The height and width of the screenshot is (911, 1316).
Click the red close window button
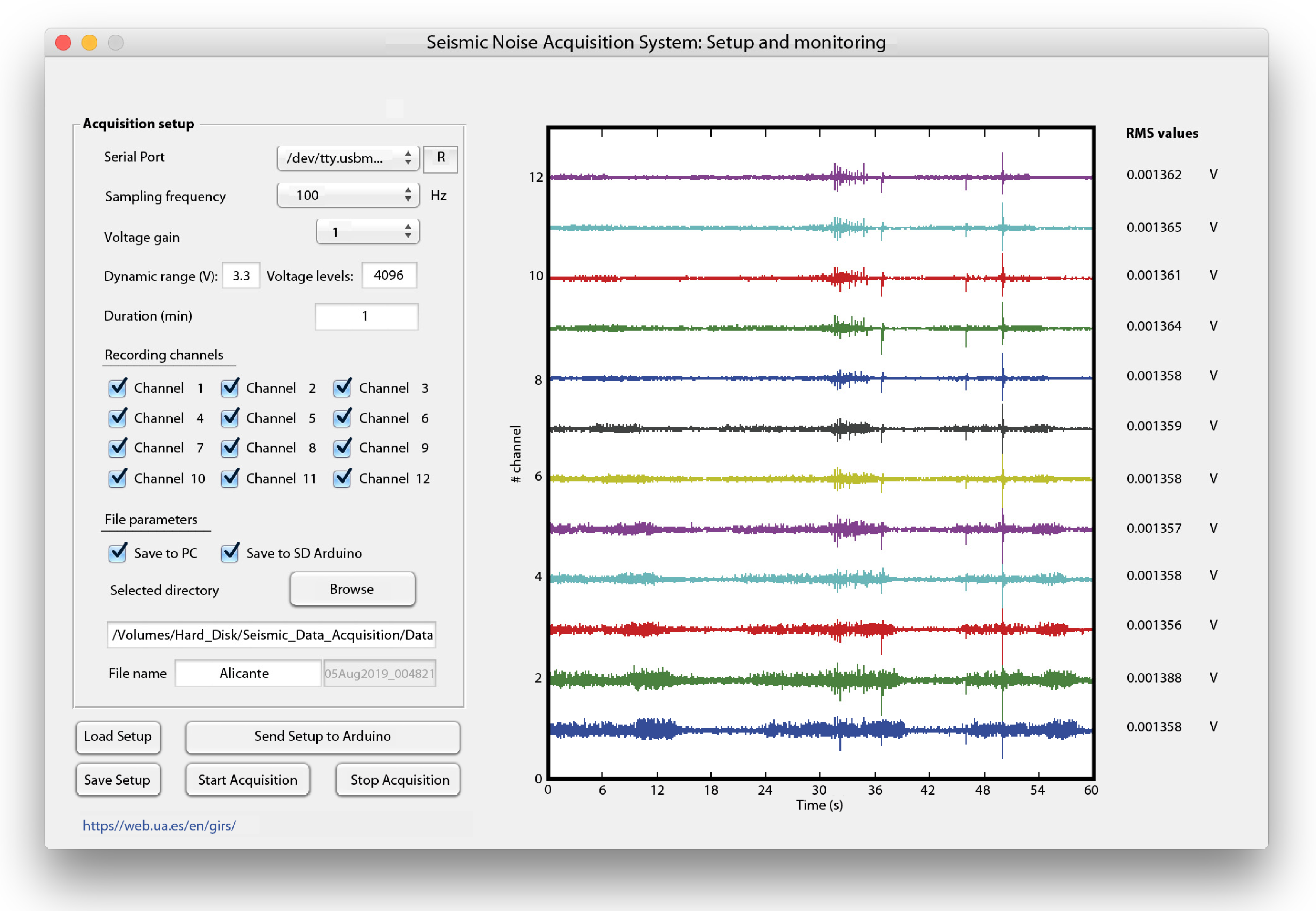click(63, 43)
